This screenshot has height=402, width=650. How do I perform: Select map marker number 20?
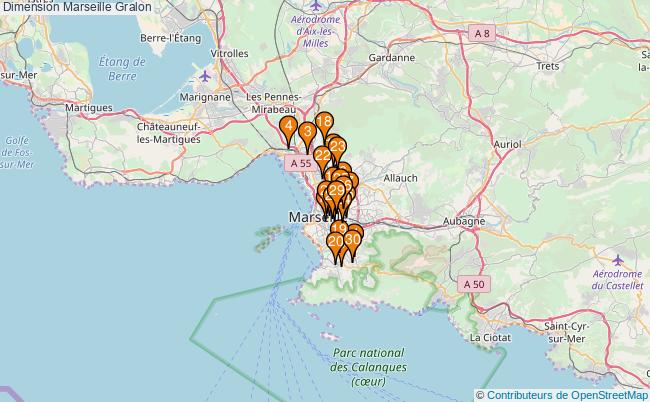336,242
